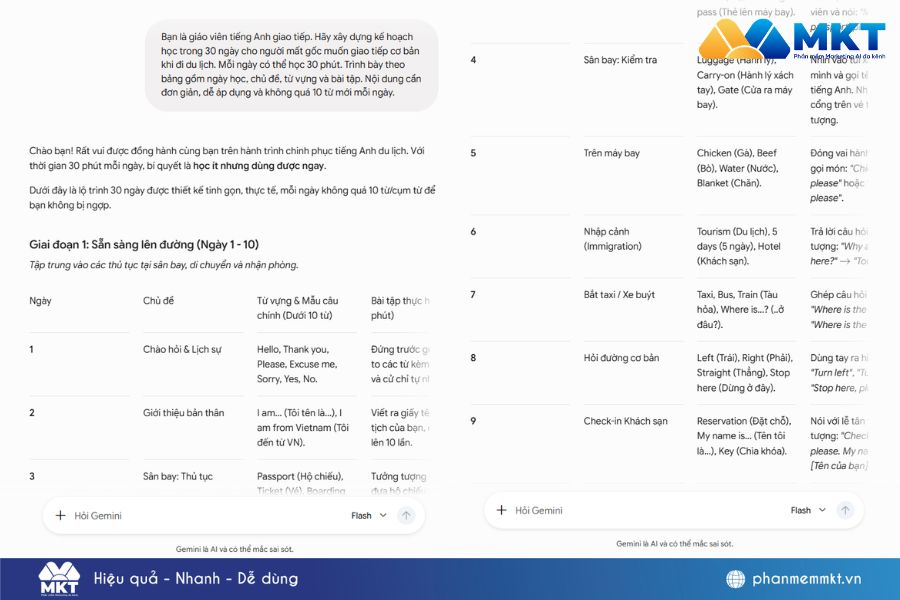Click cell 'Left (Trái), Right (Phải)'

pyautogui.click(x=744, y=373)
